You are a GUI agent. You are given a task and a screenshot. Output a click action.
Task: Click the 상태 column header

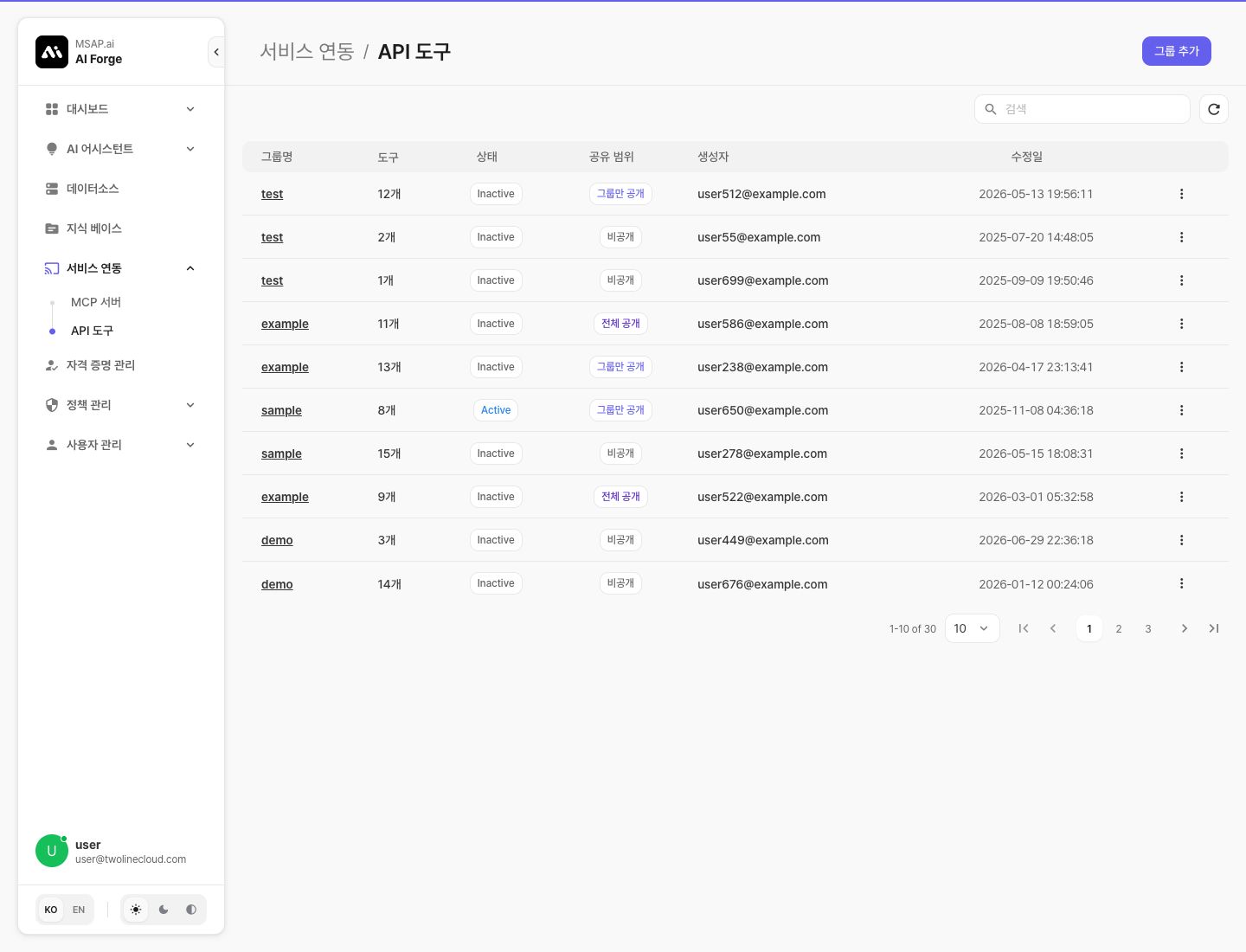[x=486, y=157]
